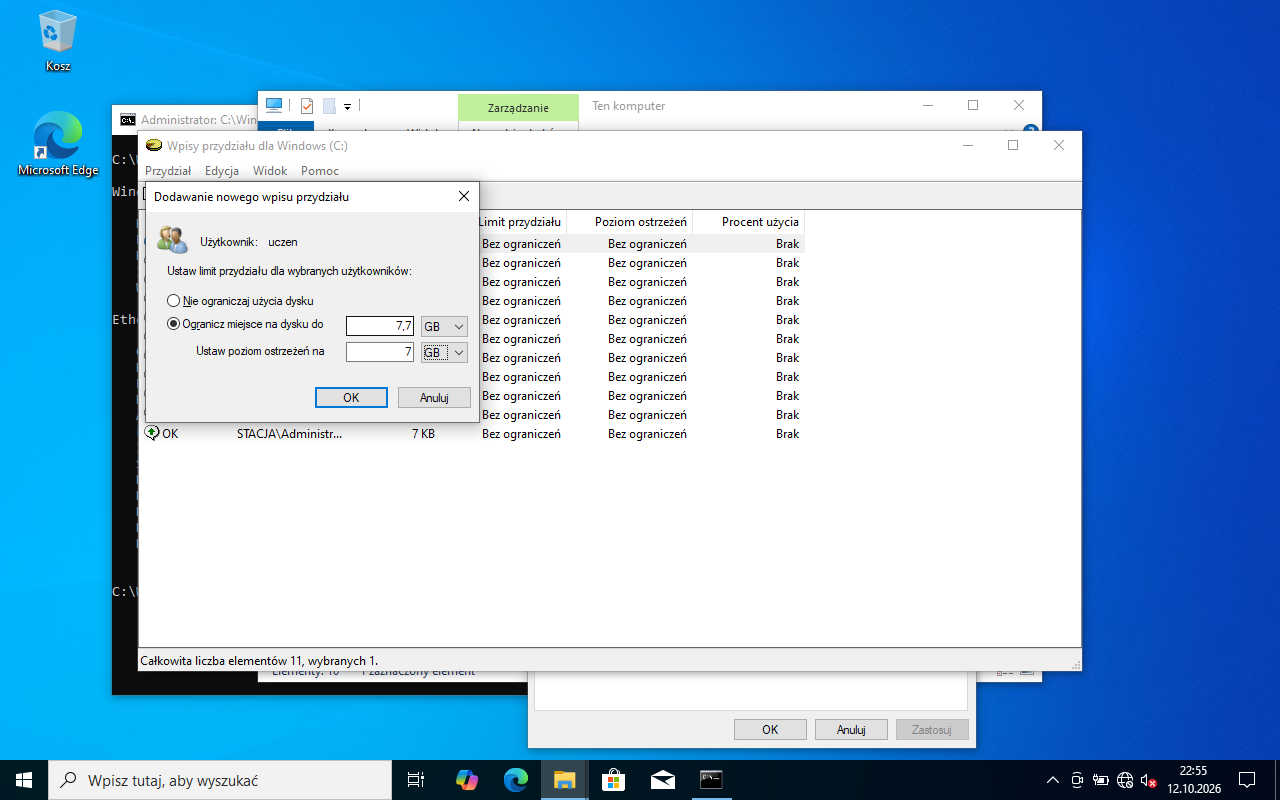This screenshot has height=800, width=1280.
Task: Confirm with OK in the new quota entry dialog
Action: coord(351,397)
